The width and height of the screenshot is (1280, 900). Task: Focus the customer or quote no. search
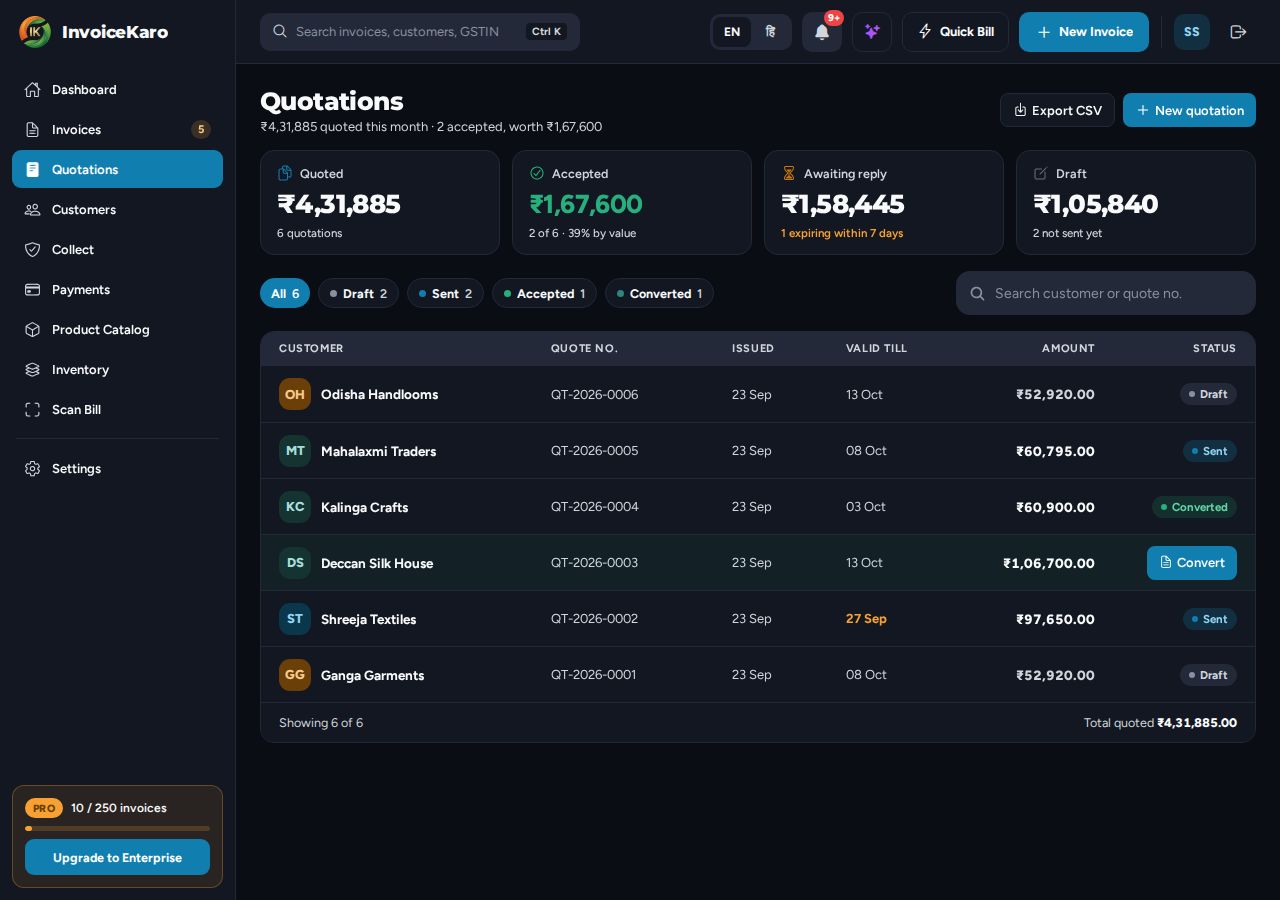coord(1105,293)
